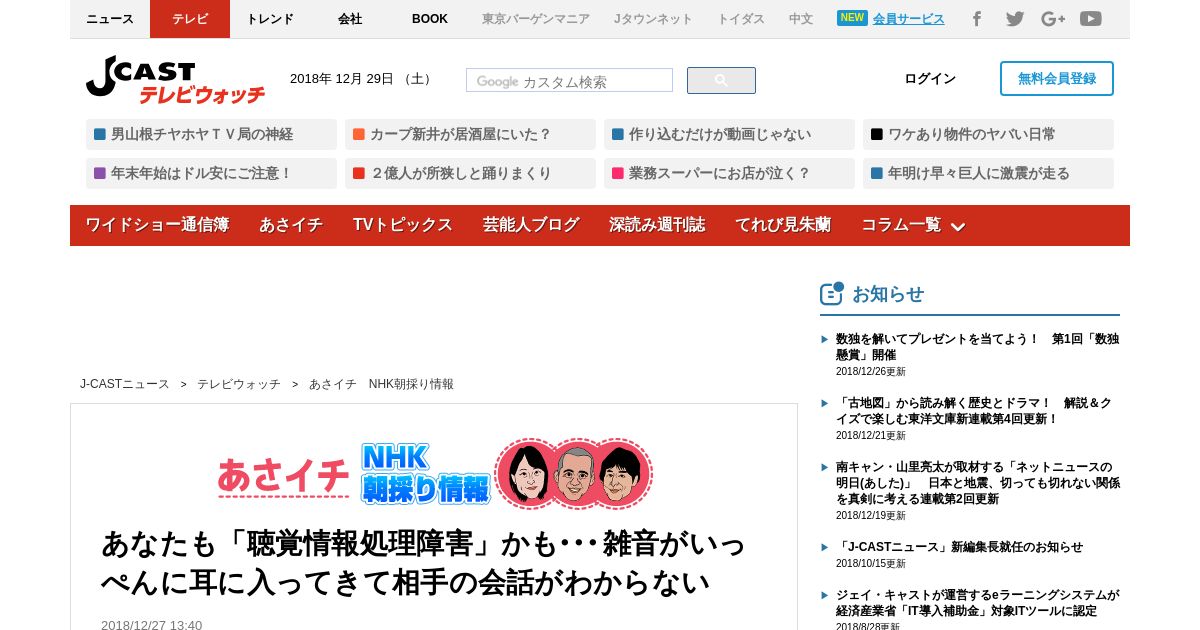The width and height of the screenshot is (1200, 630).
Task: Open the Twitter bird icon
Action: tap(1015, 19)
